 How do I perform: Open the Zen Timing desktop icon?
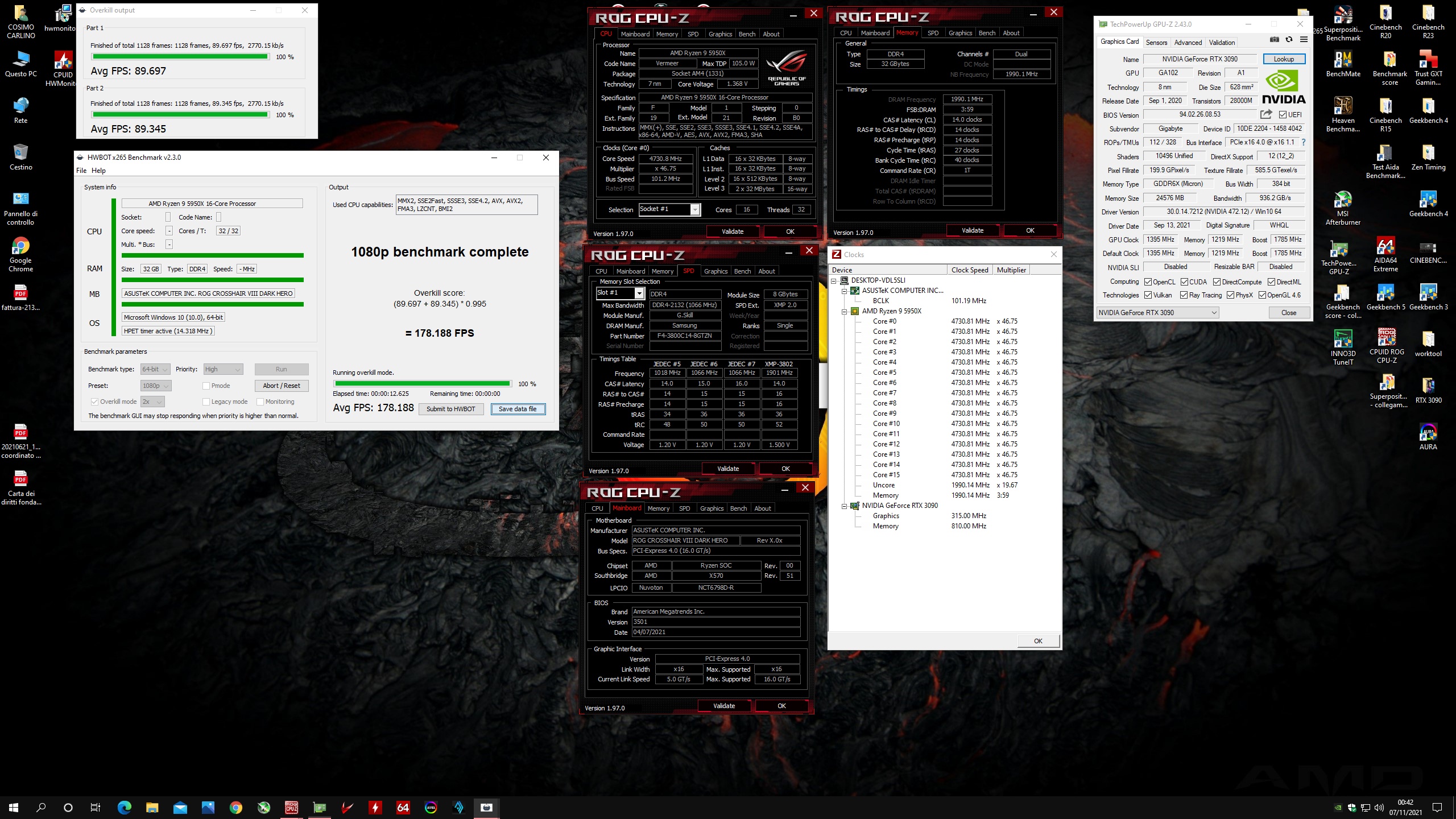click(x=1428, y=158)
